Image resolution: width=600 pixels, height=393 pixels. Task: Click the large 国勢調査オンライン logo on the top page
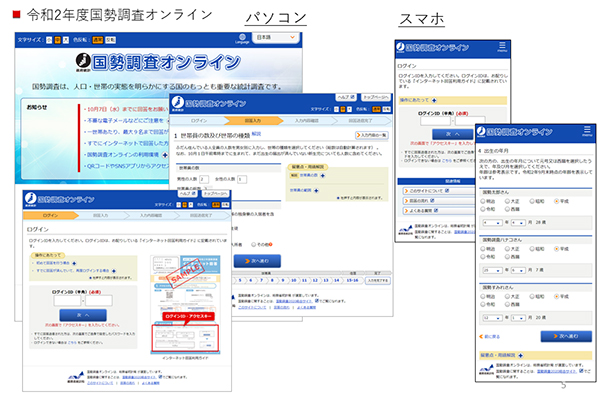pos(158,62)
